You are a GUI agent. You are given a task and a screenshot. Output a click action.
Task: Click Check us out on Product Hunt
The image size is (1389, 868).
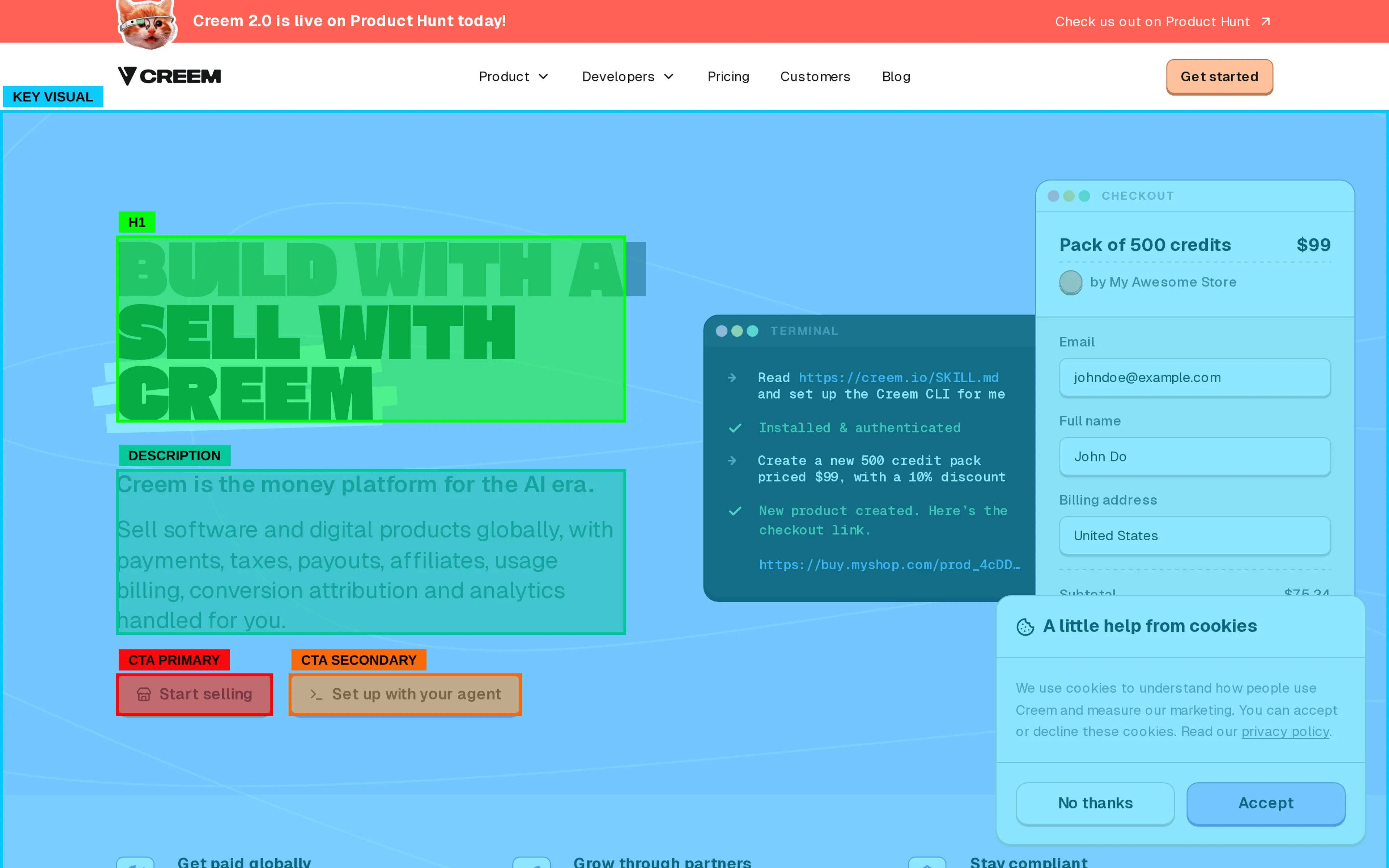coord(1162,22)
